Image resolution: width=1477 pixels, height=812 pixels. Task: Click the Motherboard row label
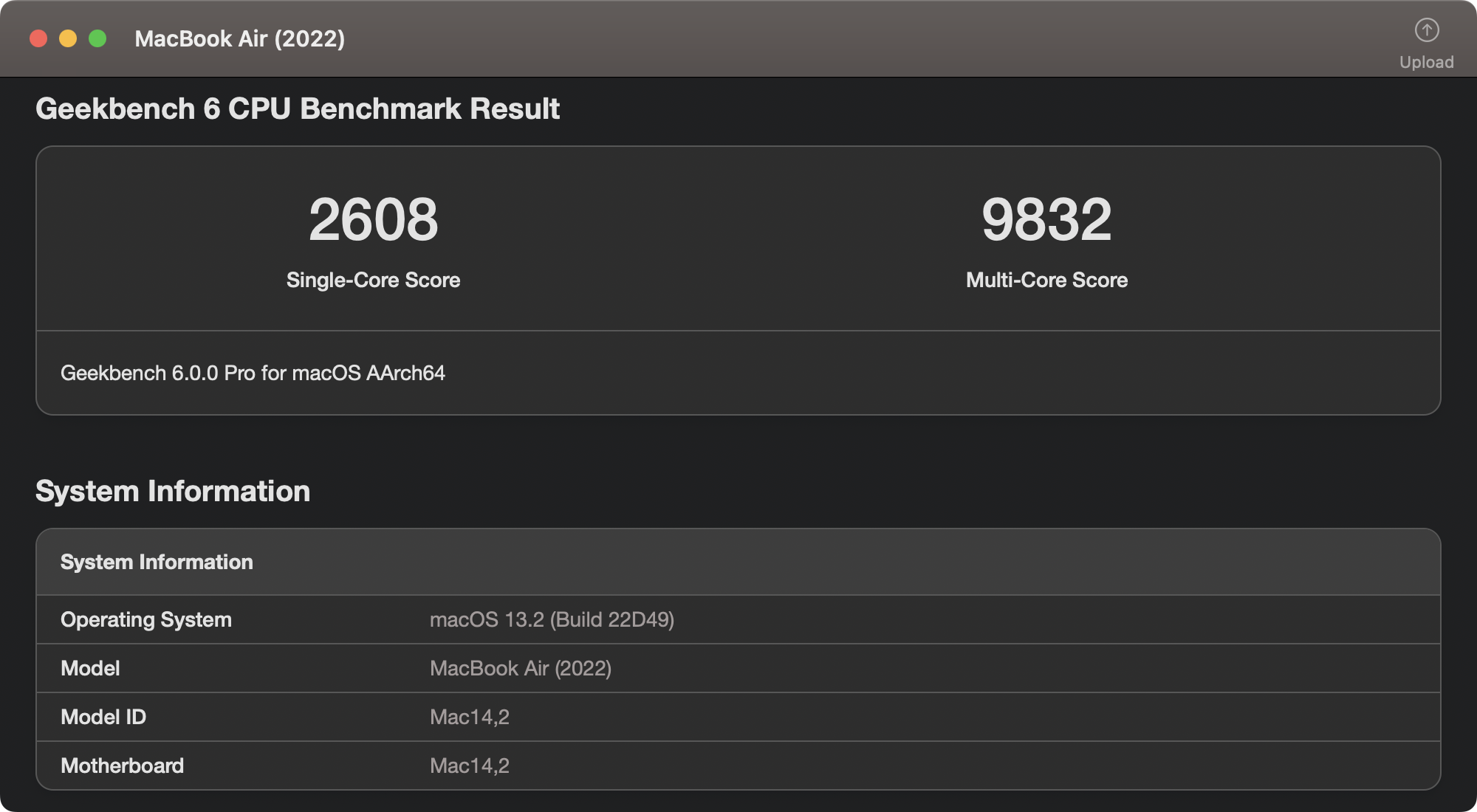coord(122,765)
